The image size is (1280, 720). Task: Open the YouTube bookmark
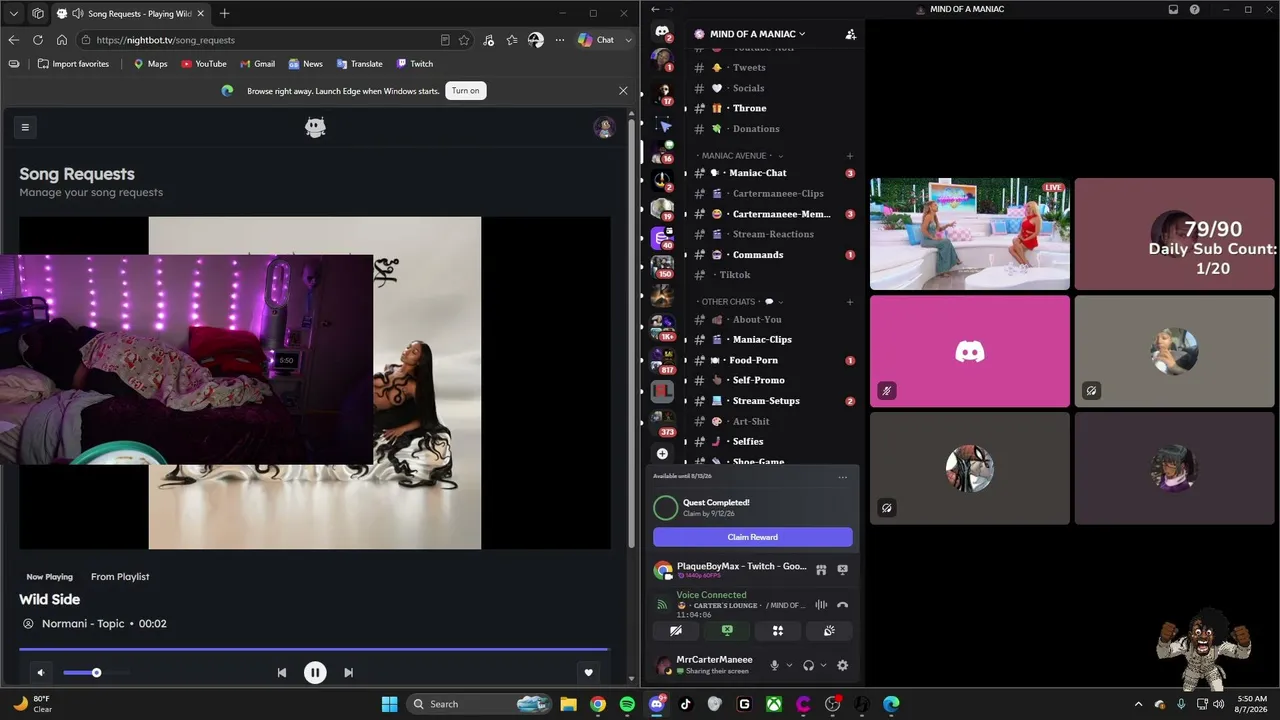204,64
